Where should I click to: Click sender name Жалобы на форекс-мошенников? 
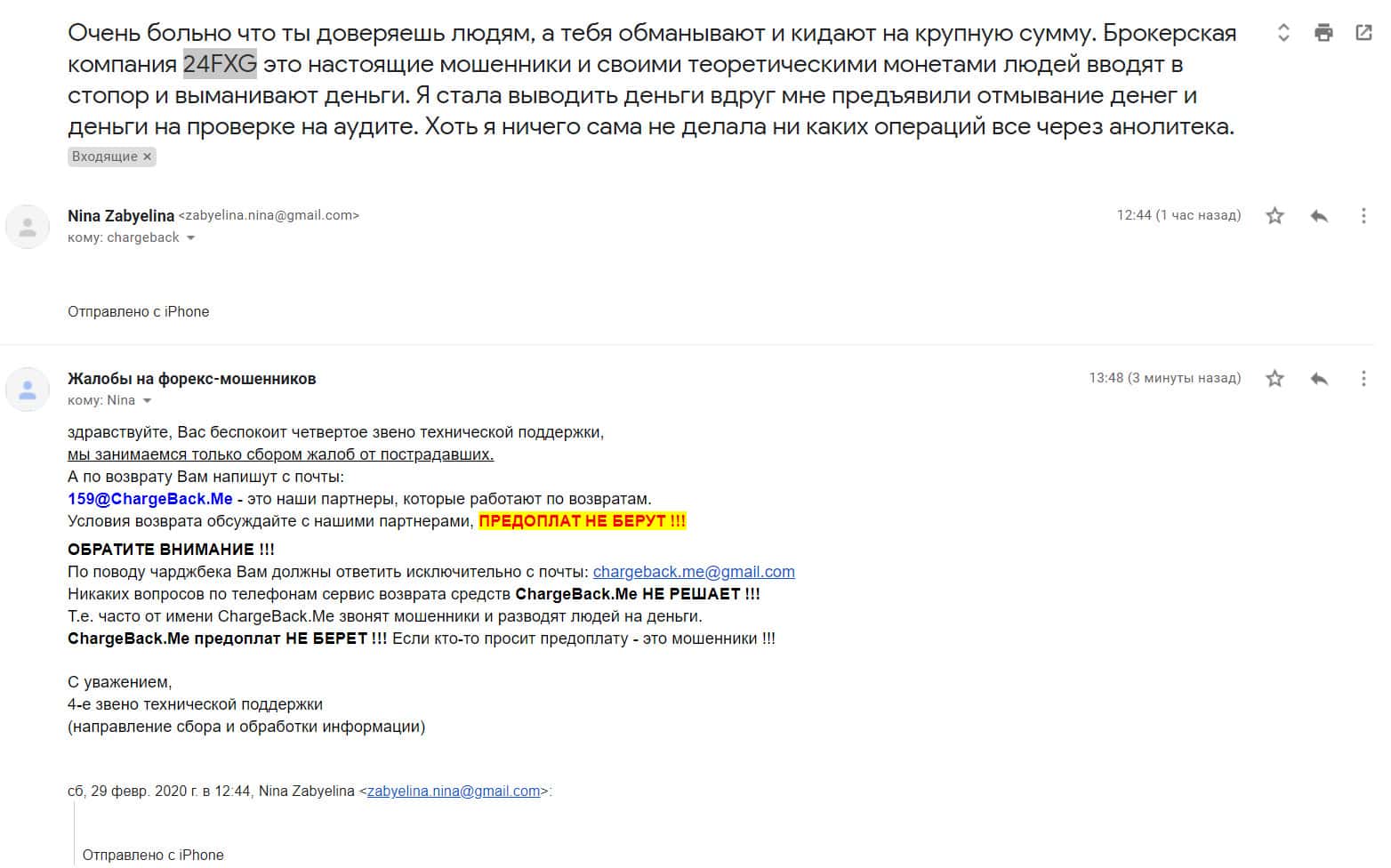191,379
